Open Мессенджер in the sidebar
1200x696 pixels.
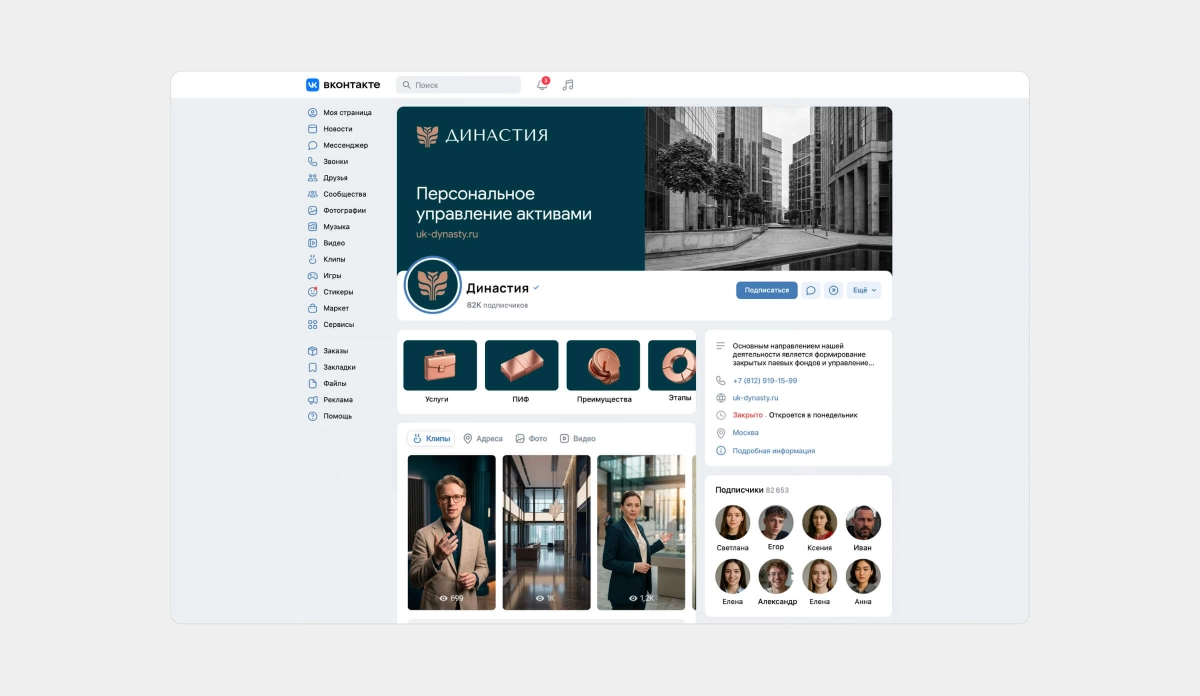[338, 145]
